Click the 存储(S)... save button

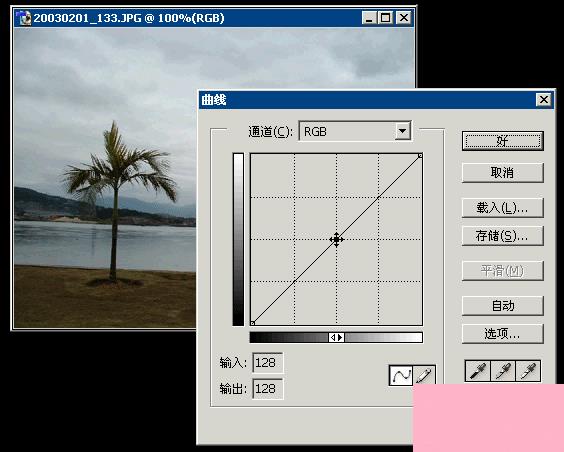(x=502, y=236)
